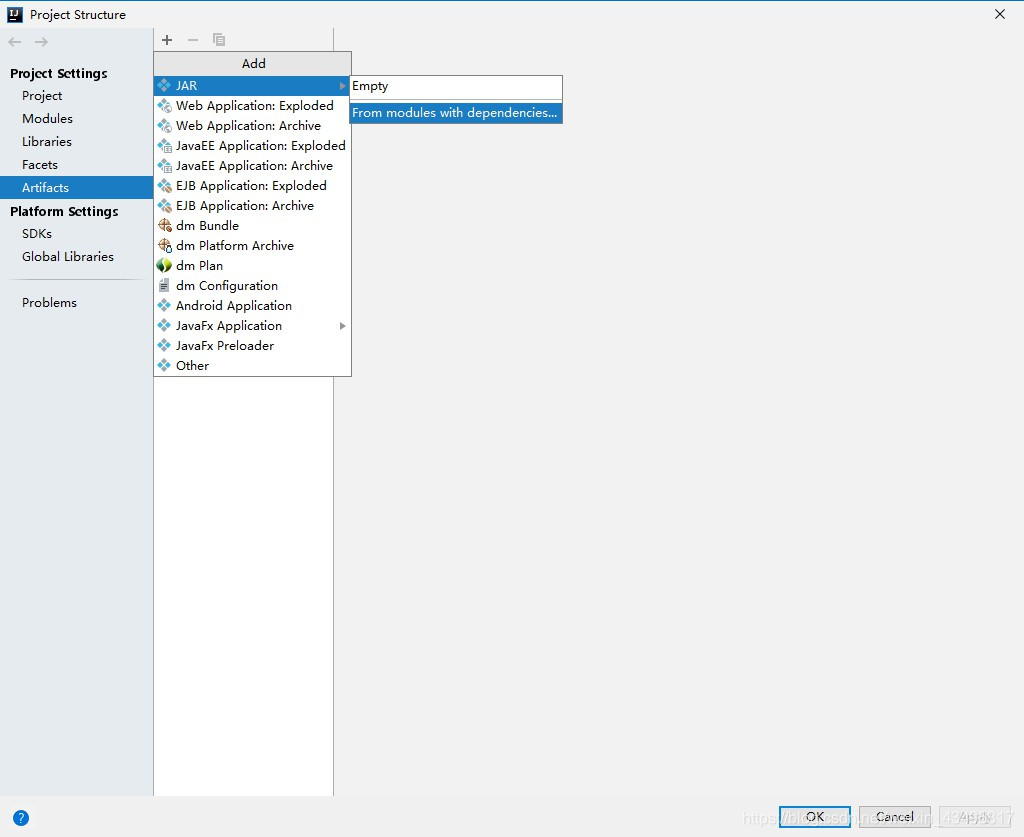Click the dm Configuration document icon
Image resolution: width=1024 pixels, height=837 pixels.
tap(165, 285)
